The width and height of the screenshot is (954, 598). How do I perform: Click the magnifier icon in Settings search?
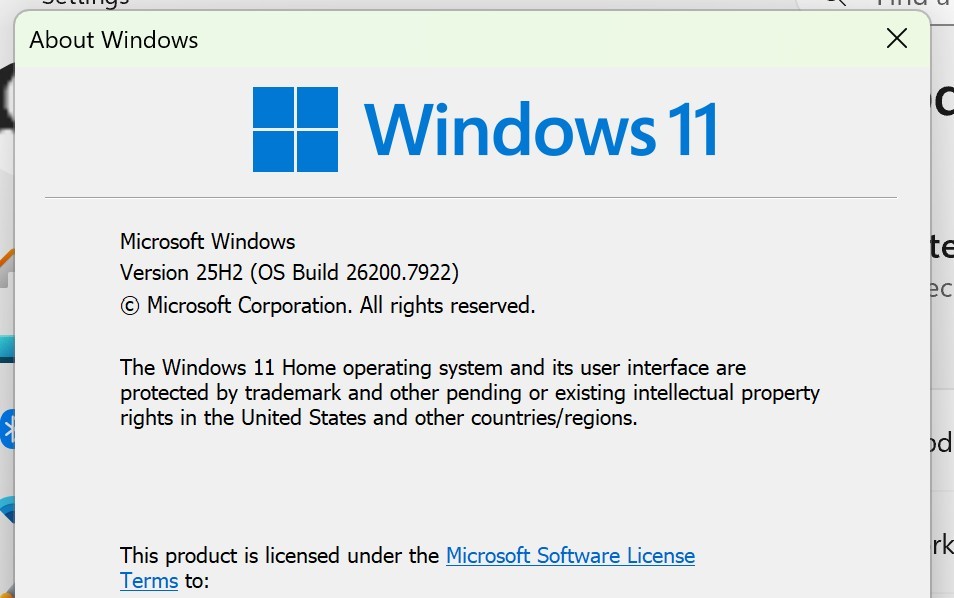click(837, 3)
